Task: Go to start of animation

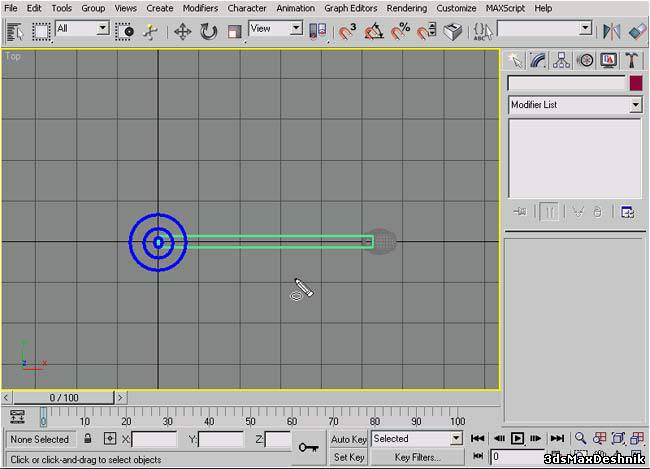Action: click(477, 438)
